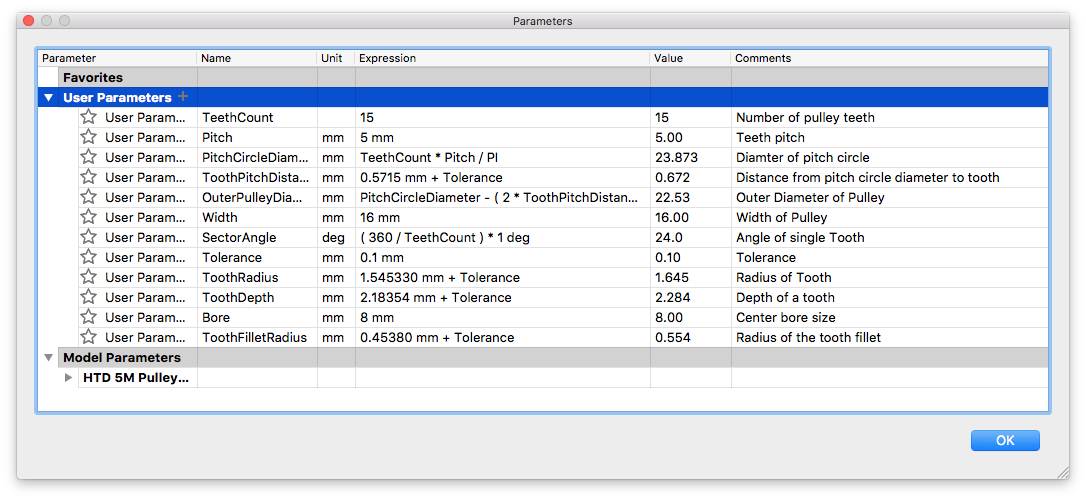1086x500 pixels.
Task: Favorite the ToothRadius parameter
Action: click(x=89, y=277)
